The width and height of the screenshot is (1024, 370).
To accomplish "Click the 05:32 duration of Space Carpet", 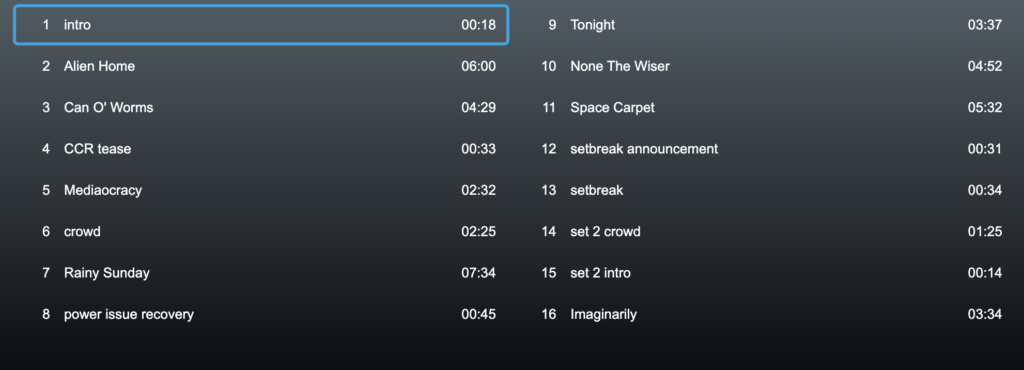I will (985, 108).
